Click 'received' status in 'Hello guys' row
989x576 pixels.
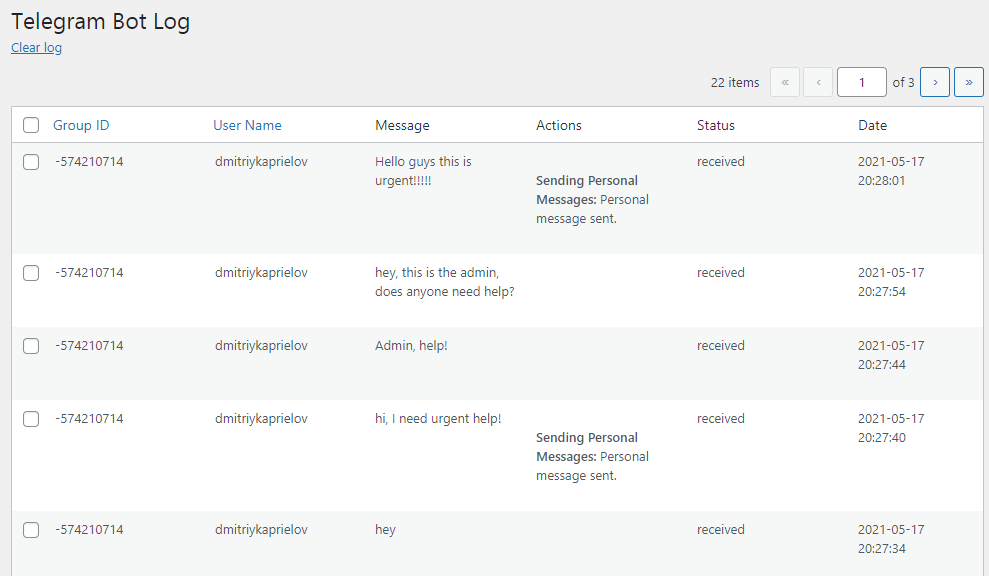coord(720,162)
